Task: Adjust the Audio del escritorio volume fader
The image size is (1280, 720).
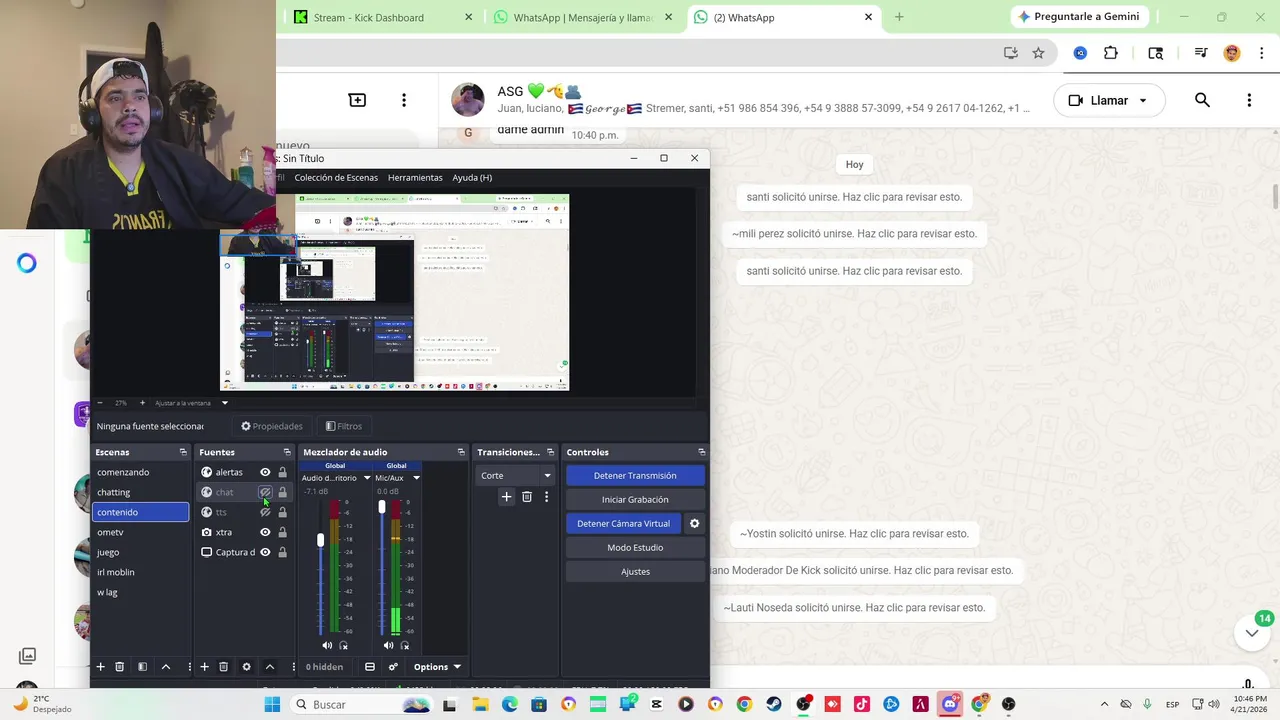Action: click(x=320, y=540)
